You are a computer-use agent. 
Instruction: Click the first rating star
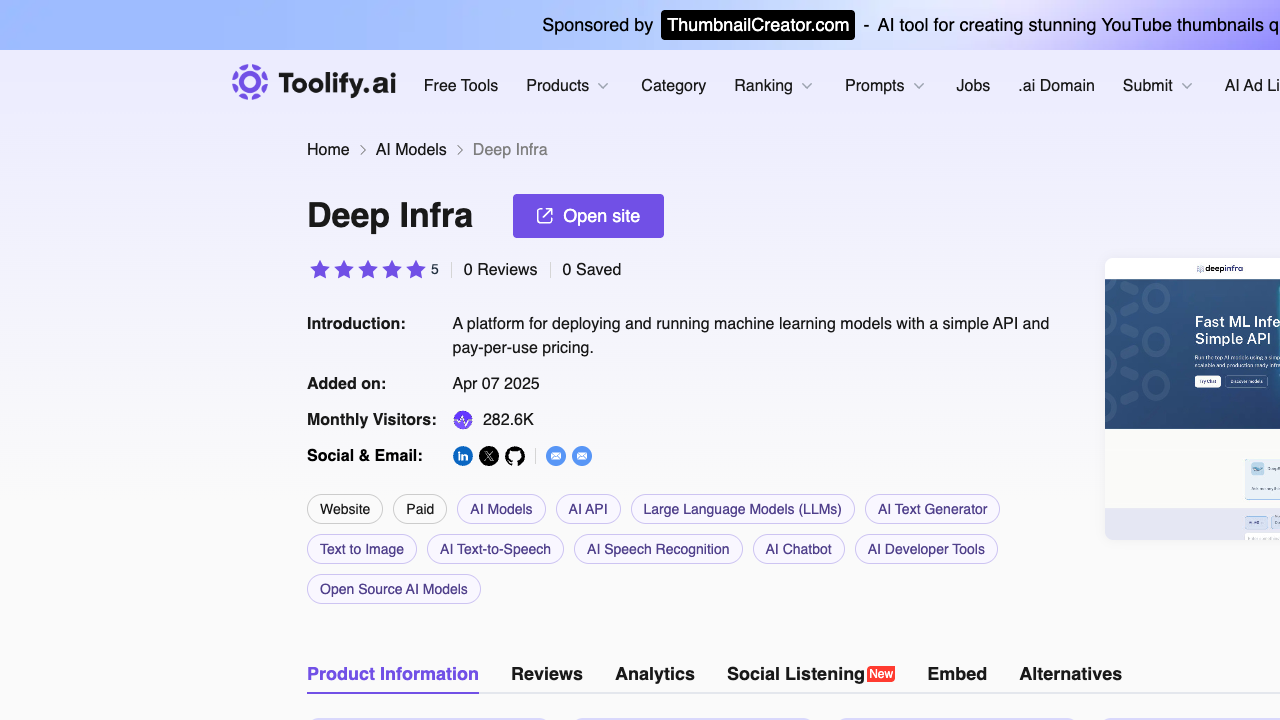[x=320, y=269]
